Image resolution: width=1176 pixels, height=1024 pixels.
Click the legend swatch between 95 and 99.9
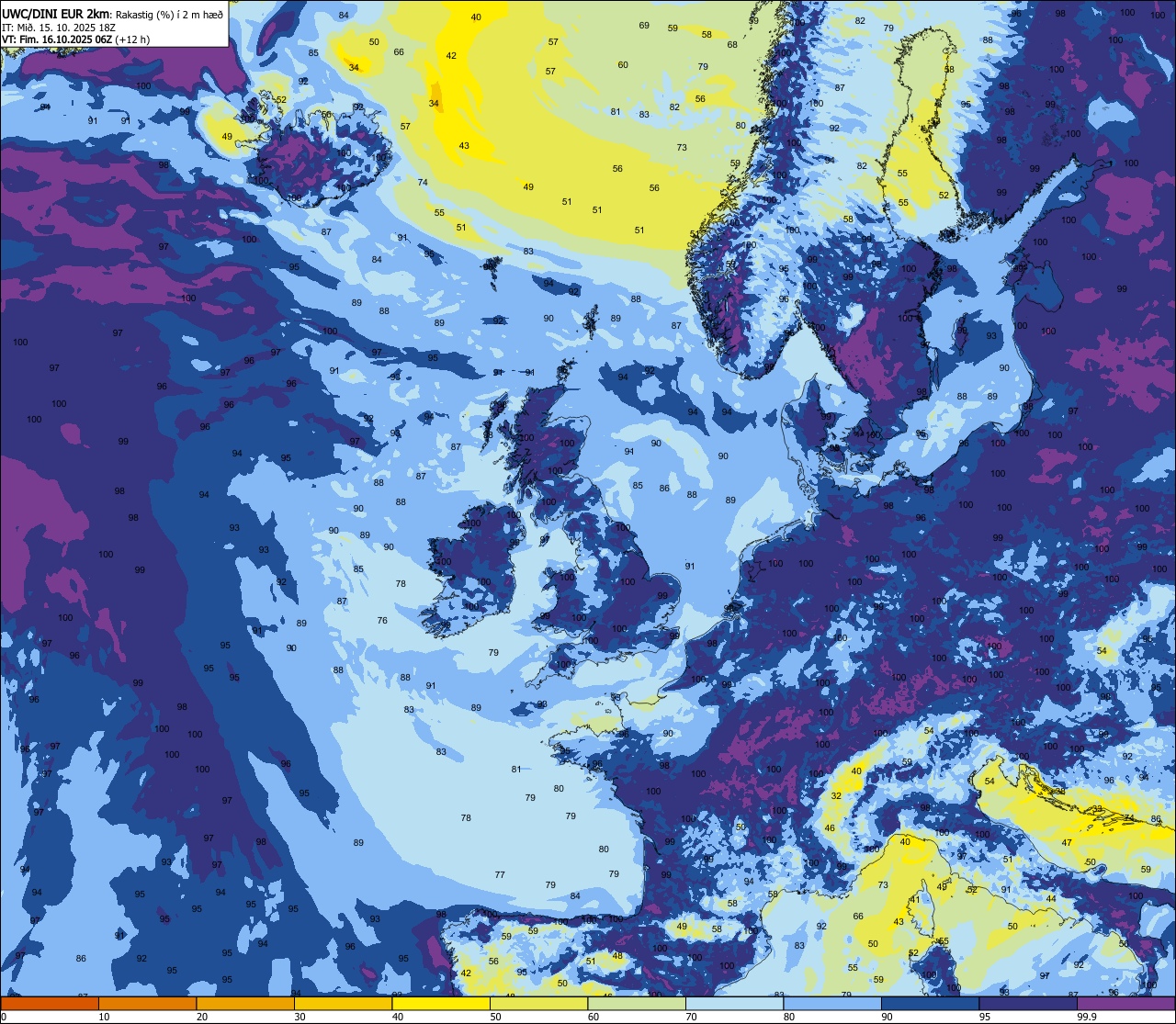point(1028,1003)
